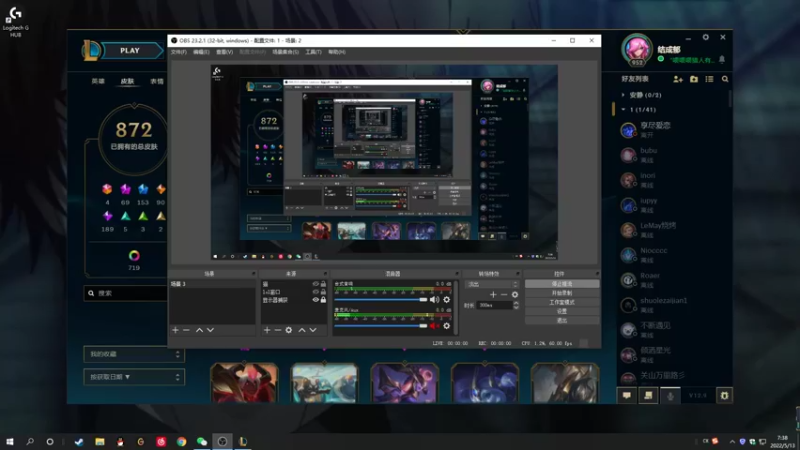
Task: Open bug report icon at bottom right of League client
Action: pos(724,395)
